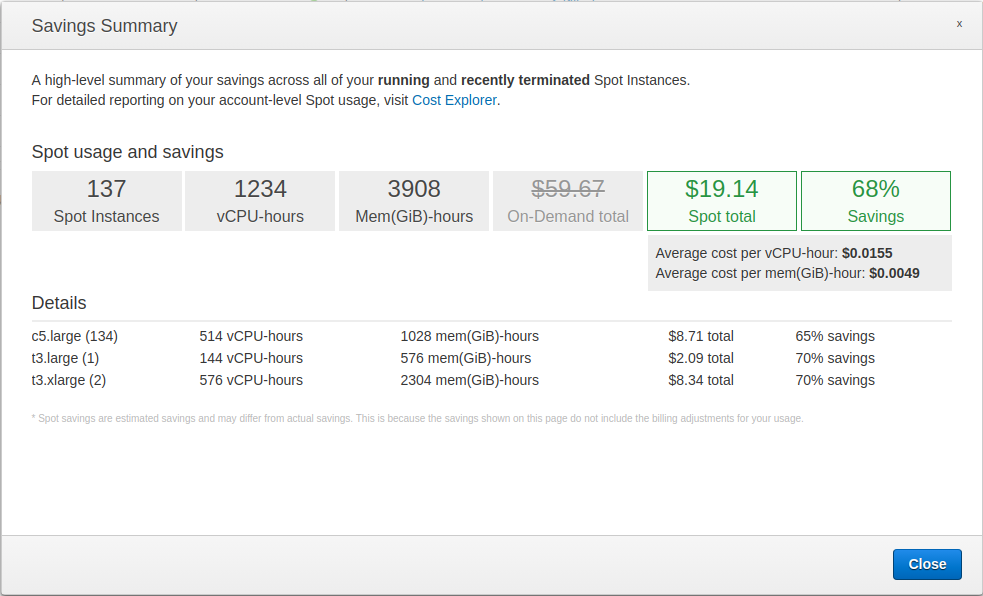983x596 pixels.
Task: Select the struck-through On-Demand total tile
Action: pos(568,201)
